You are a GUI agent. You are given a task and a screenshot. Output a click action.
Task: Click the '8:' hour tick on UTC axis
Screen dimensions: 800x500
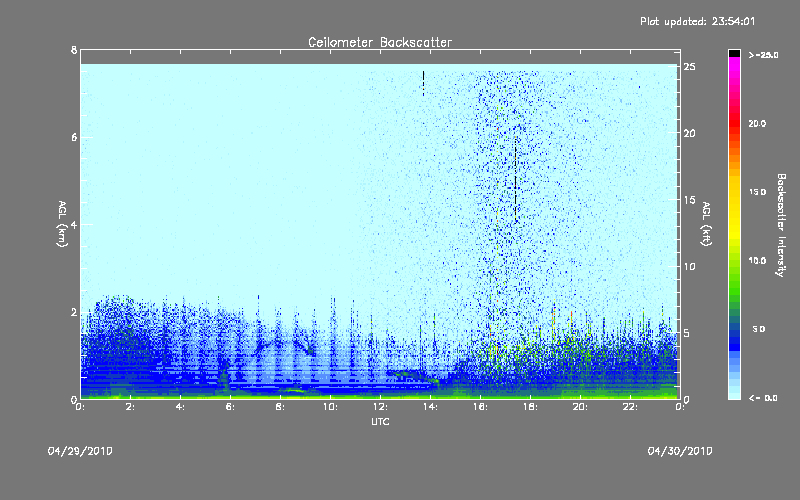[x=281, y=407]
